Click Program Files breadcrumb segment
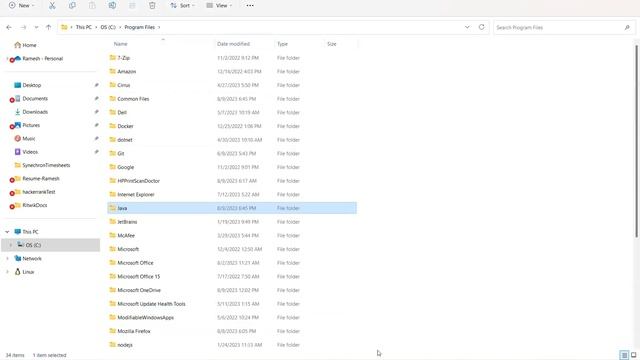The image size is (640, 360). [140, 27]
